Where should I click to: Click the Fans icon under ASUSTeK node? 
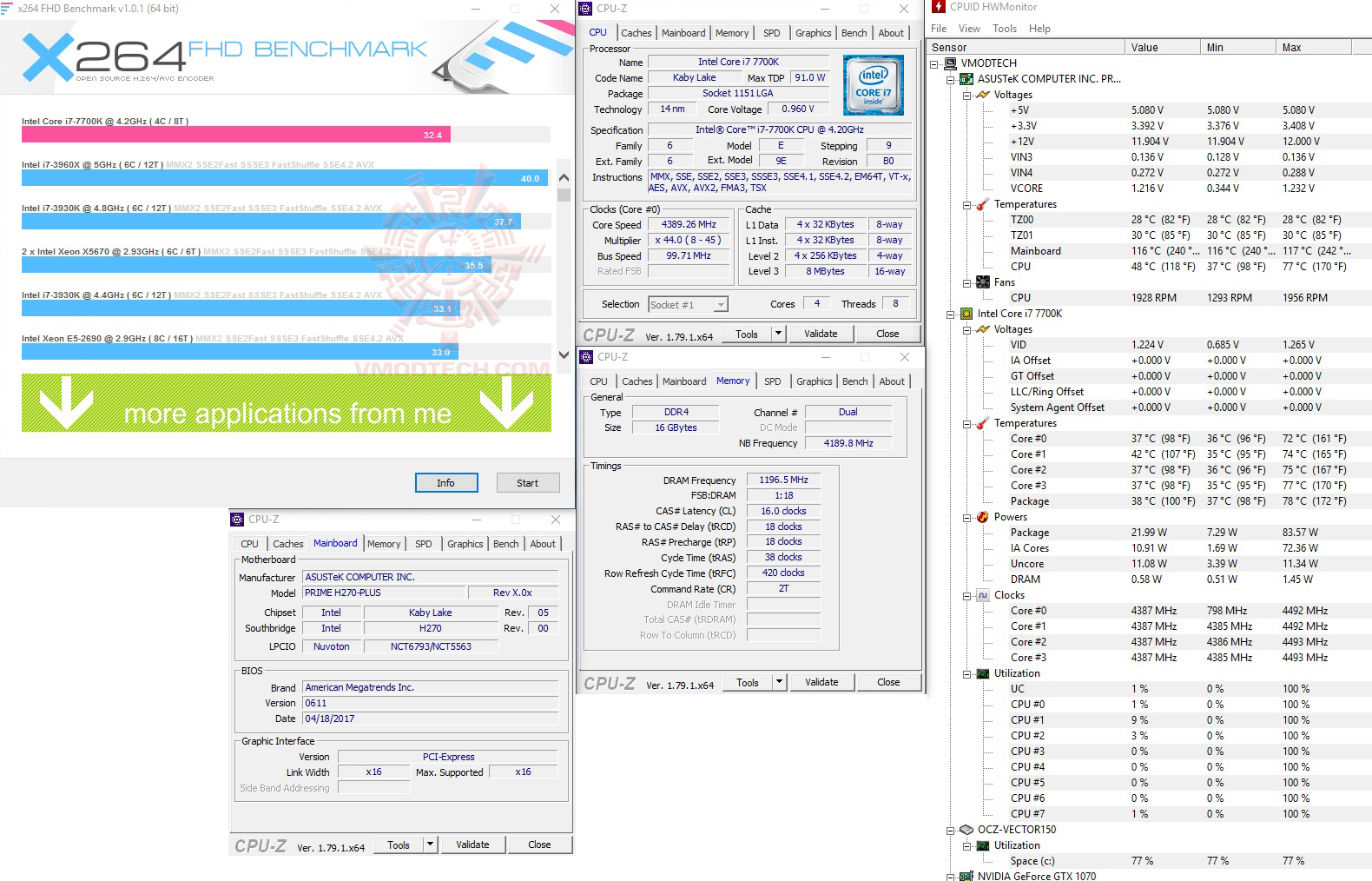[x=983, y=282]
